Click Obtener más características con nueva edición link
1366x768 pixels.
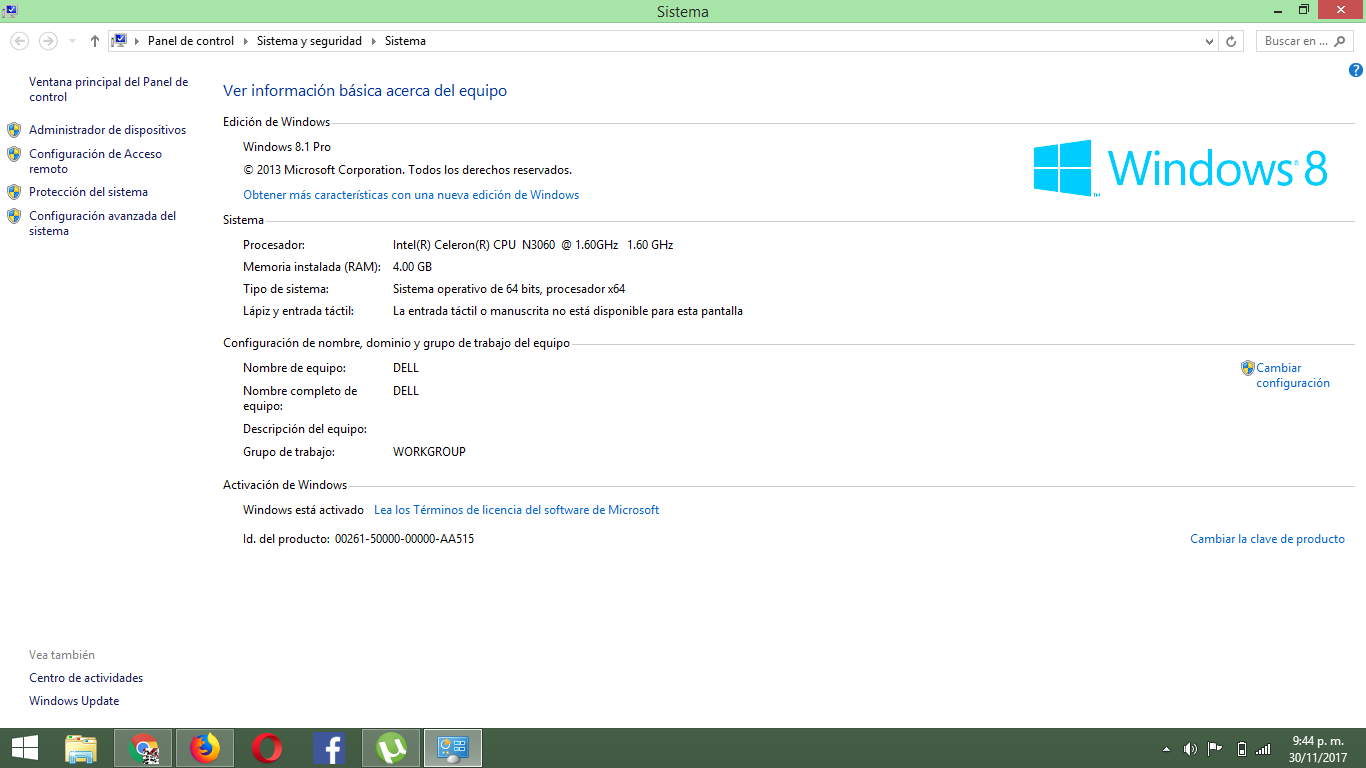point(411,195)
